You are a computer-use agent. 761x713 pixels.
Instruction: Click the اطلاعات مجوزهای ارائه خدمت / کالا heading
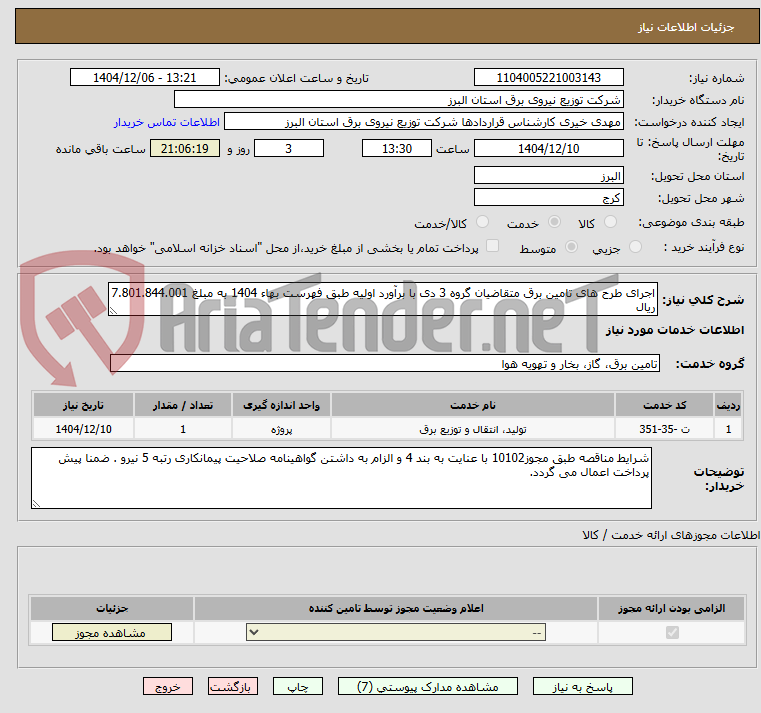point(671,535)
